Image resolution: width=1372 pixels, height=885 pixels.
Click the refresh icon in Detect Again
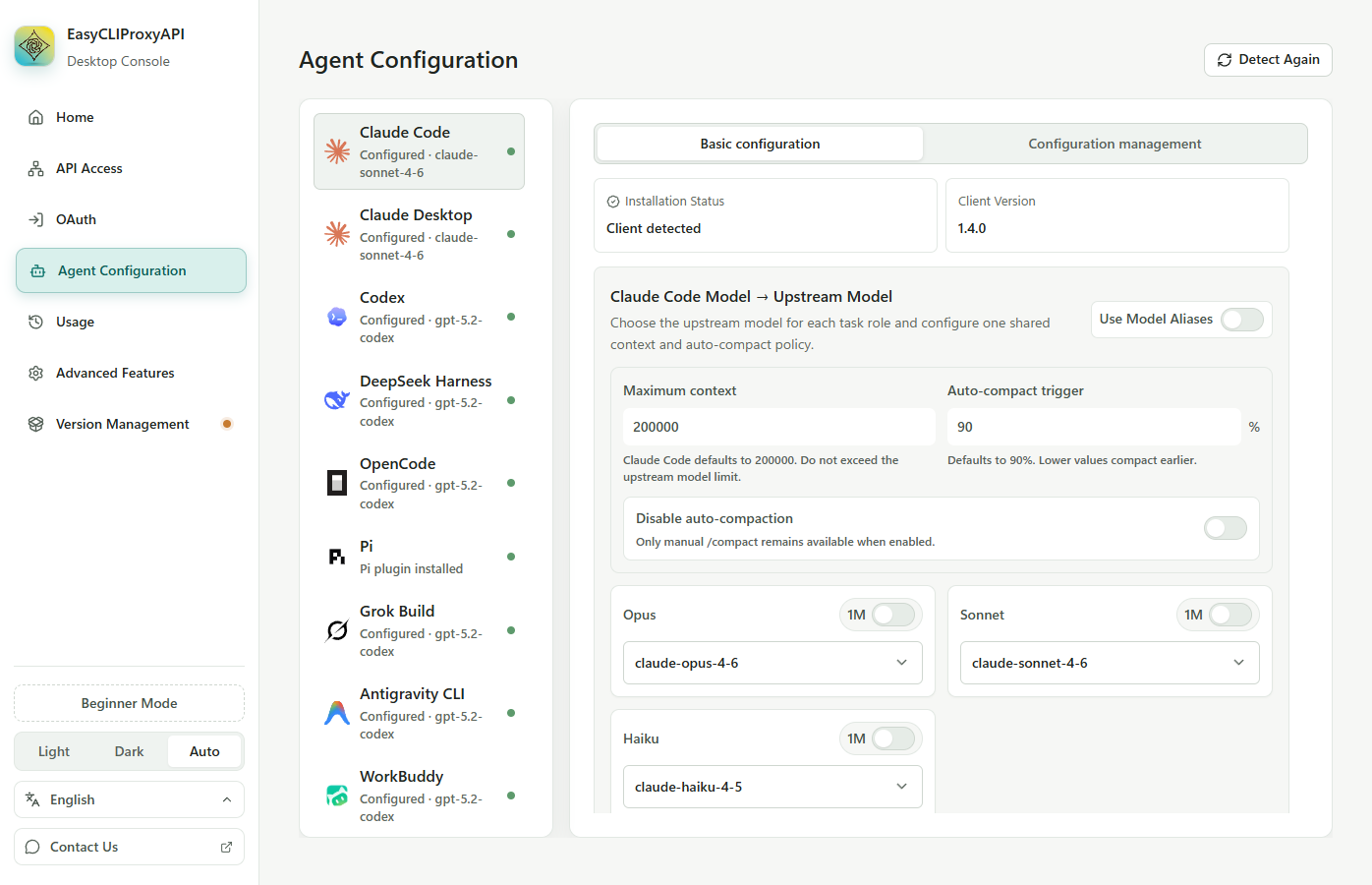pos(1225,60)
